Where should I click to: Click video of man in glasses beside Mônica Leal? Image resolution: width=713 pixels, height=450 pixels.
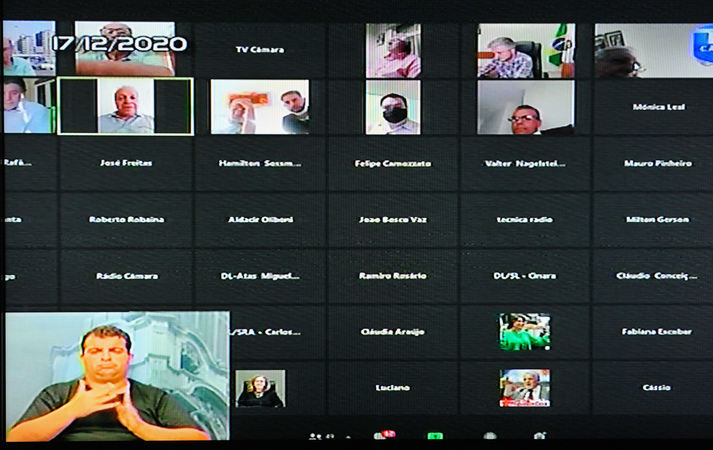(x=526, y=107)
